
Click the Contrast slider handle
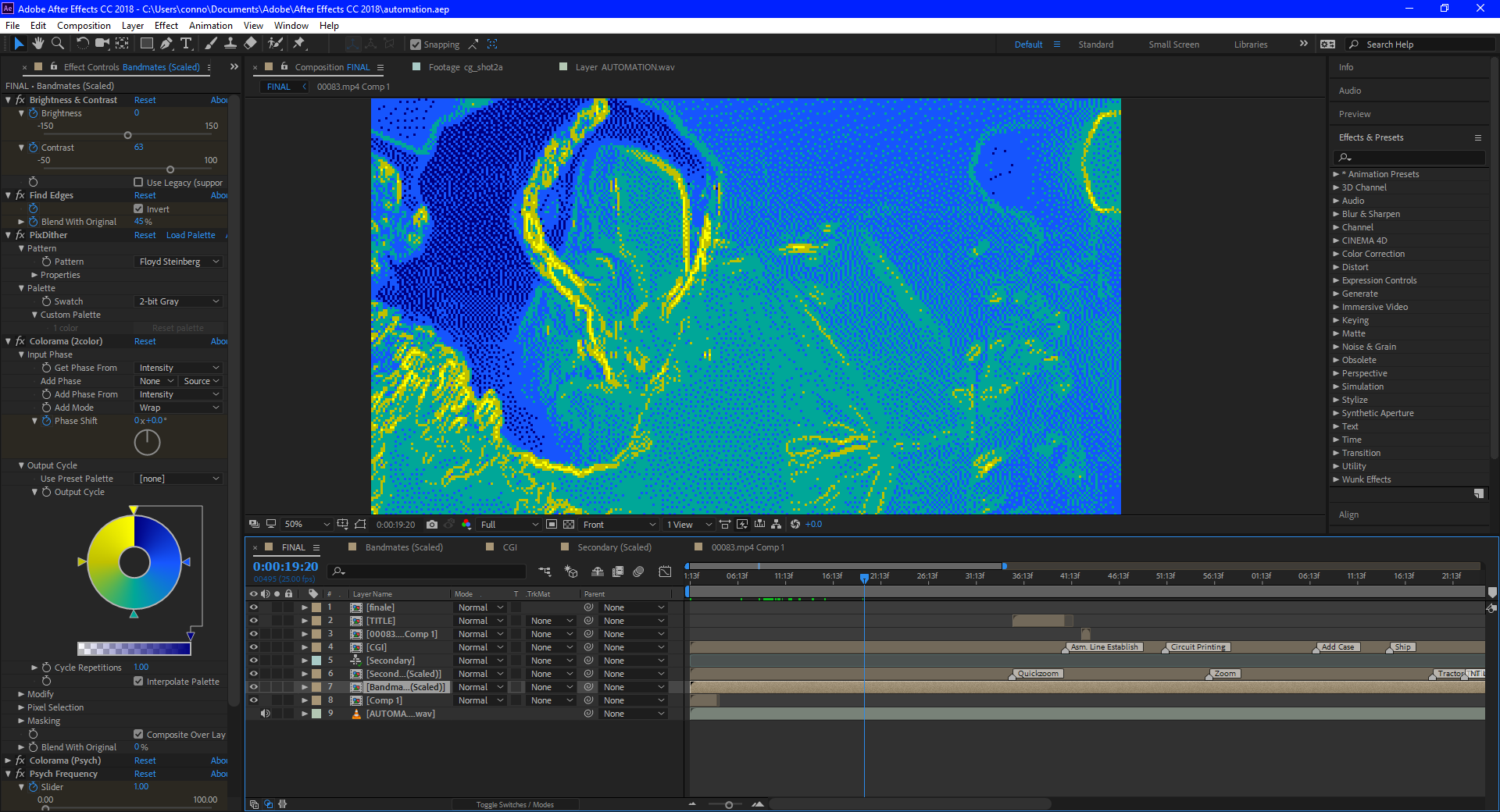click(x=170, y=169)
